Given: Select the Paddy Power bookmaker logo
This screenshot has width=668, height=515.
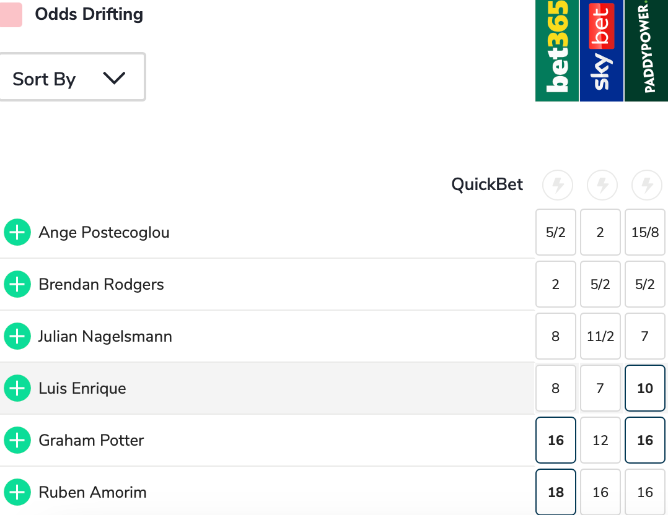Looking at the screenshot, I should pyautogui.click(x=646, y=50).
